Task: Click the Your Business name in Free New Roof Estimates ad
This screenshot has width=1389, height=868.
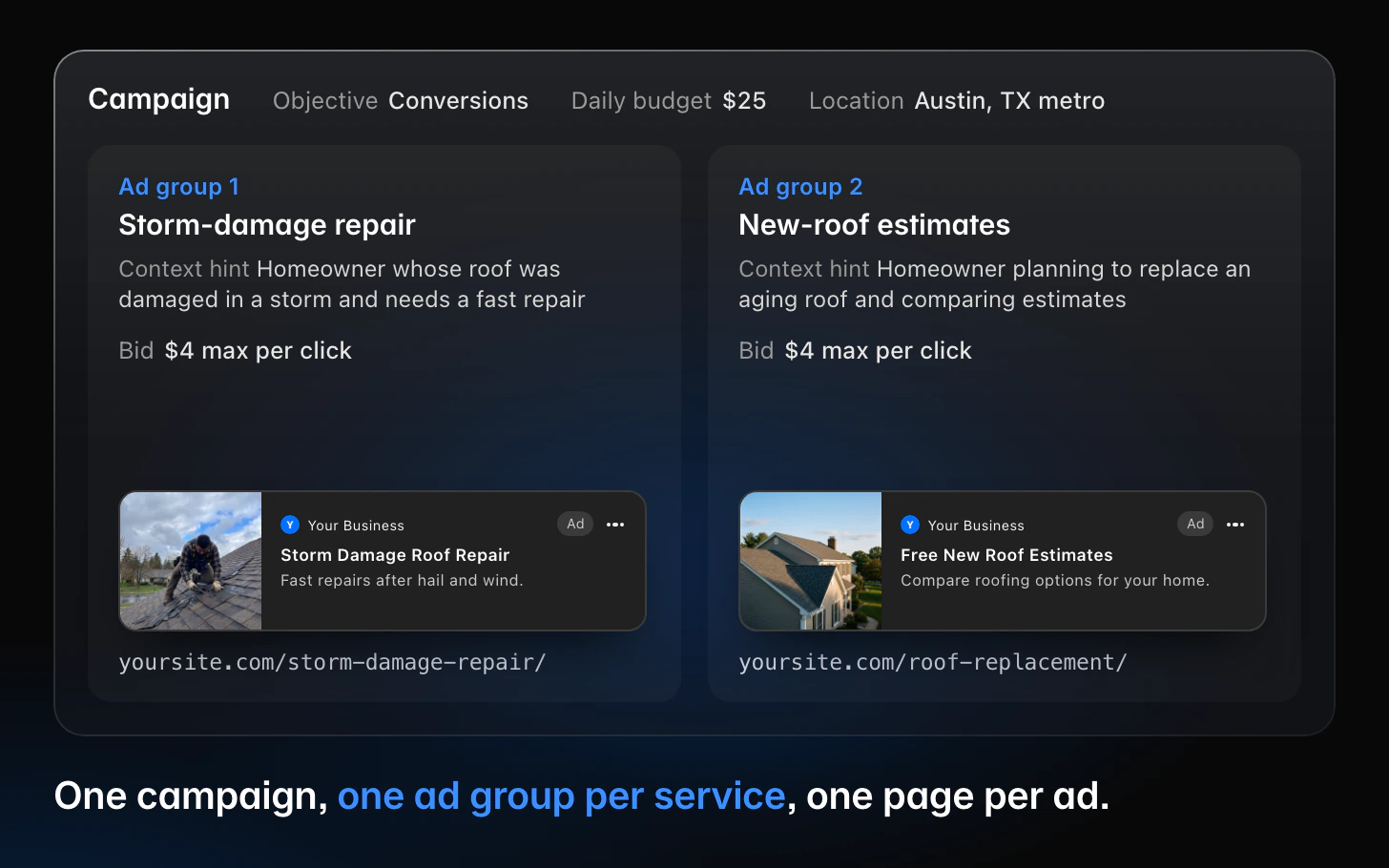Action: [976, 526]
